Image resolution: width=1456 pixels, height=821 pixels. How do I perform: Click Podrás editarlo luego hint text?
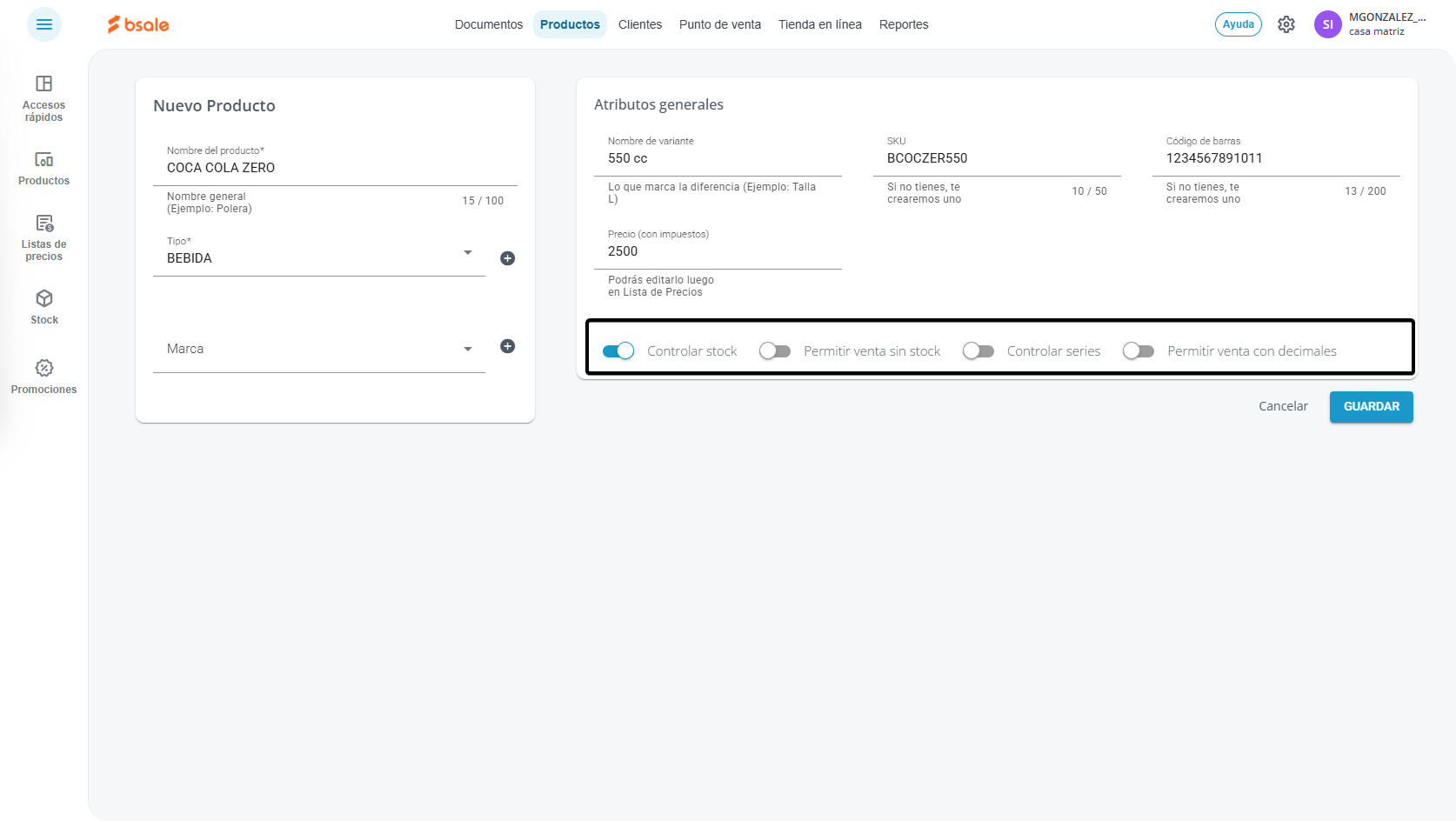click(661, 286)
